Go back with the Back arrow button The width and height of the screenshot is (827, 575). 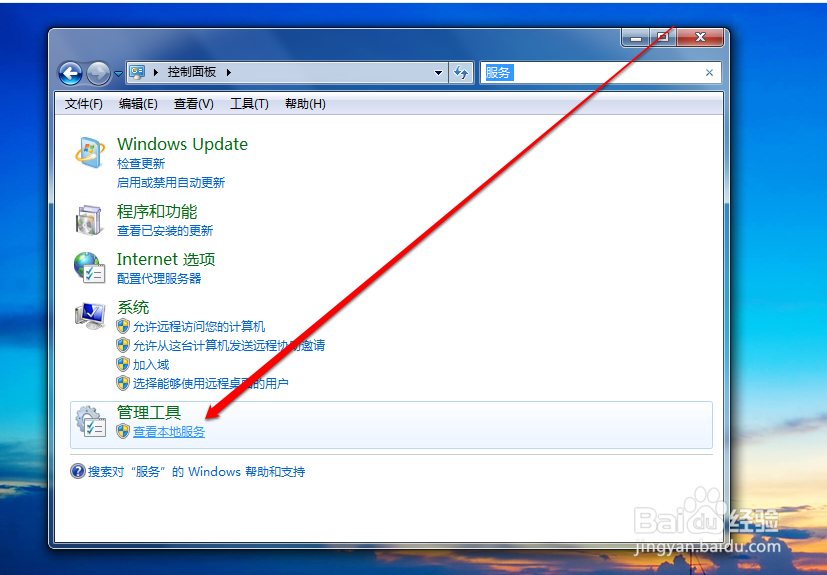pyautogui.click(x=70, y=73)
